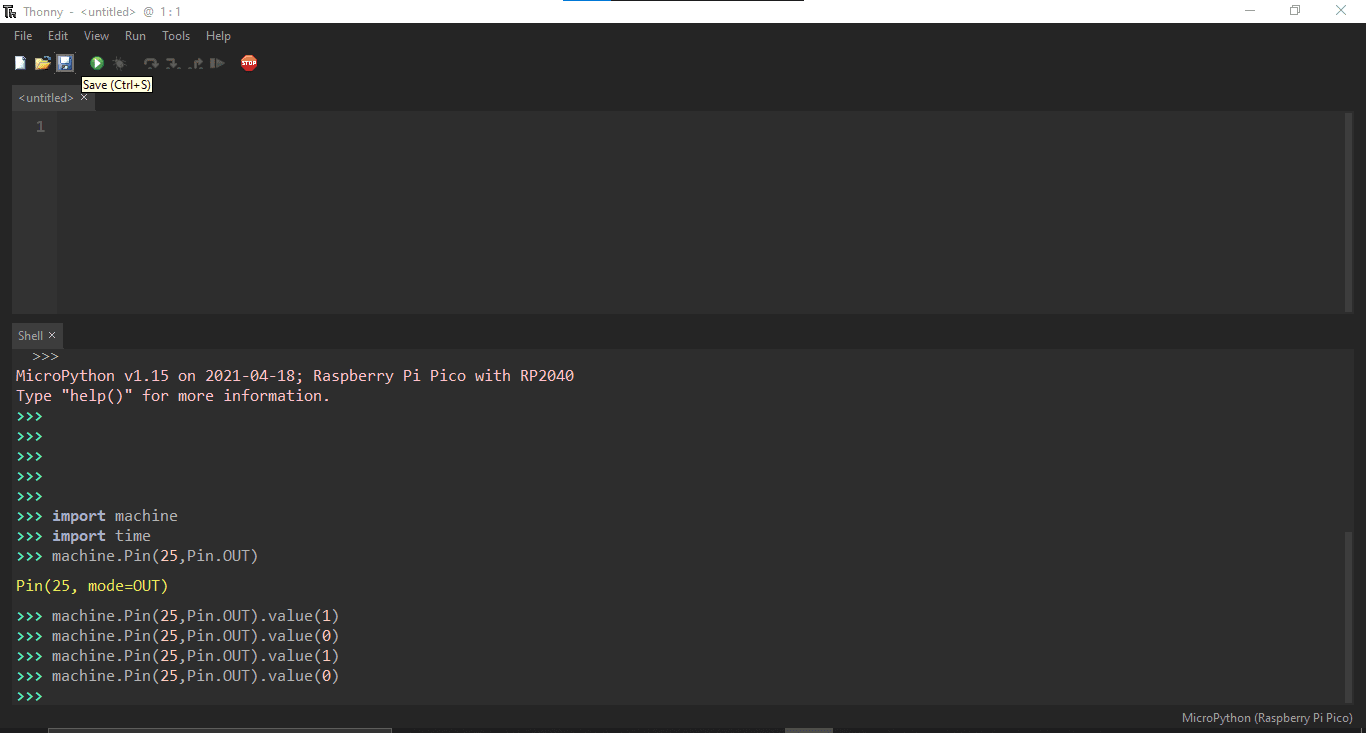Open the Tools menu
Image resolution: width=1366 pixels, height=733 pixels.
(x=176, y=36)
